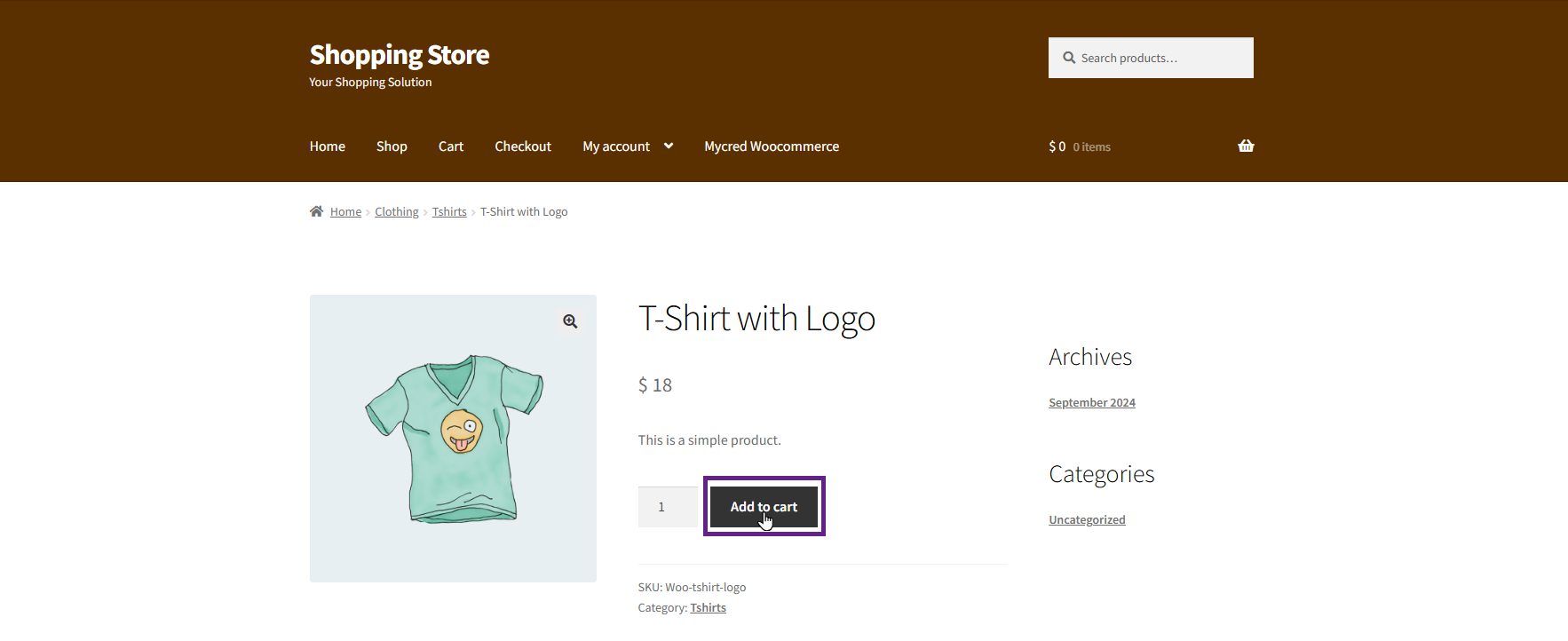Open the Uncategorized category link

click(x=1087, y=520)
